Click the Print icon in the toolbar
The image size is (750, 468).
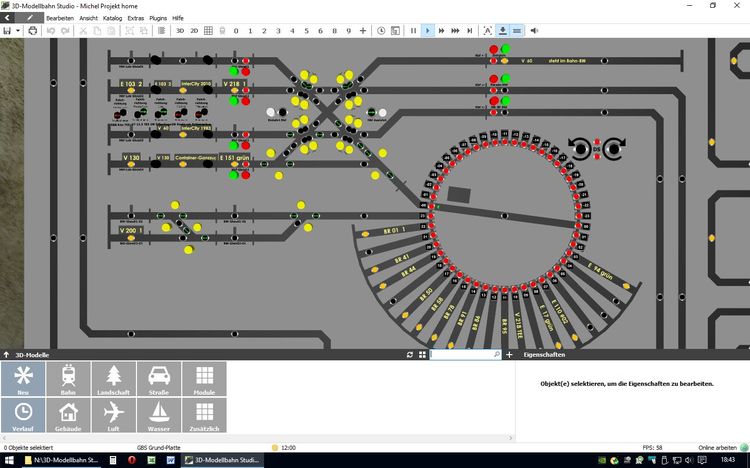pyautogui.click(x=33, y=31)
